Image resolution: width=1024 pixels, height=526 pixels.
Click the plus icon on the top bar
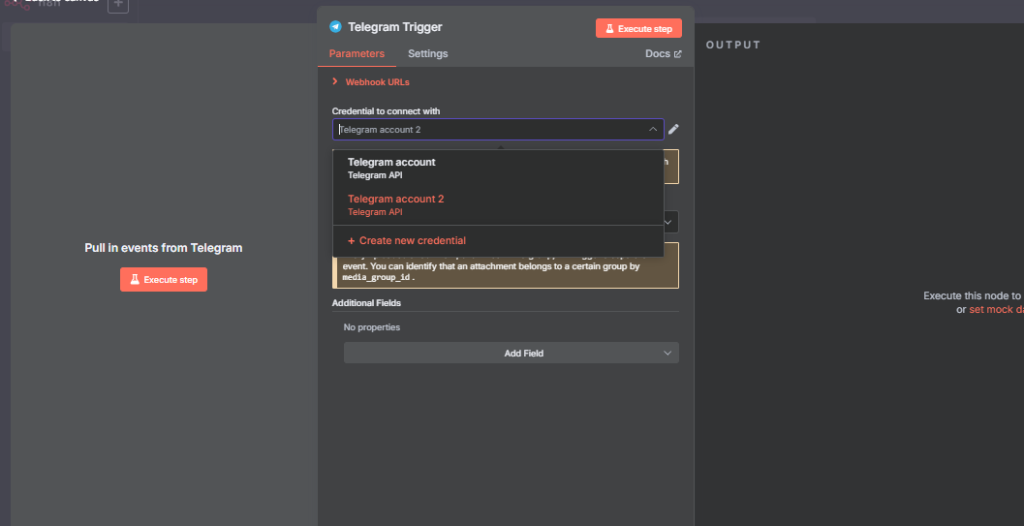(118, 4)
